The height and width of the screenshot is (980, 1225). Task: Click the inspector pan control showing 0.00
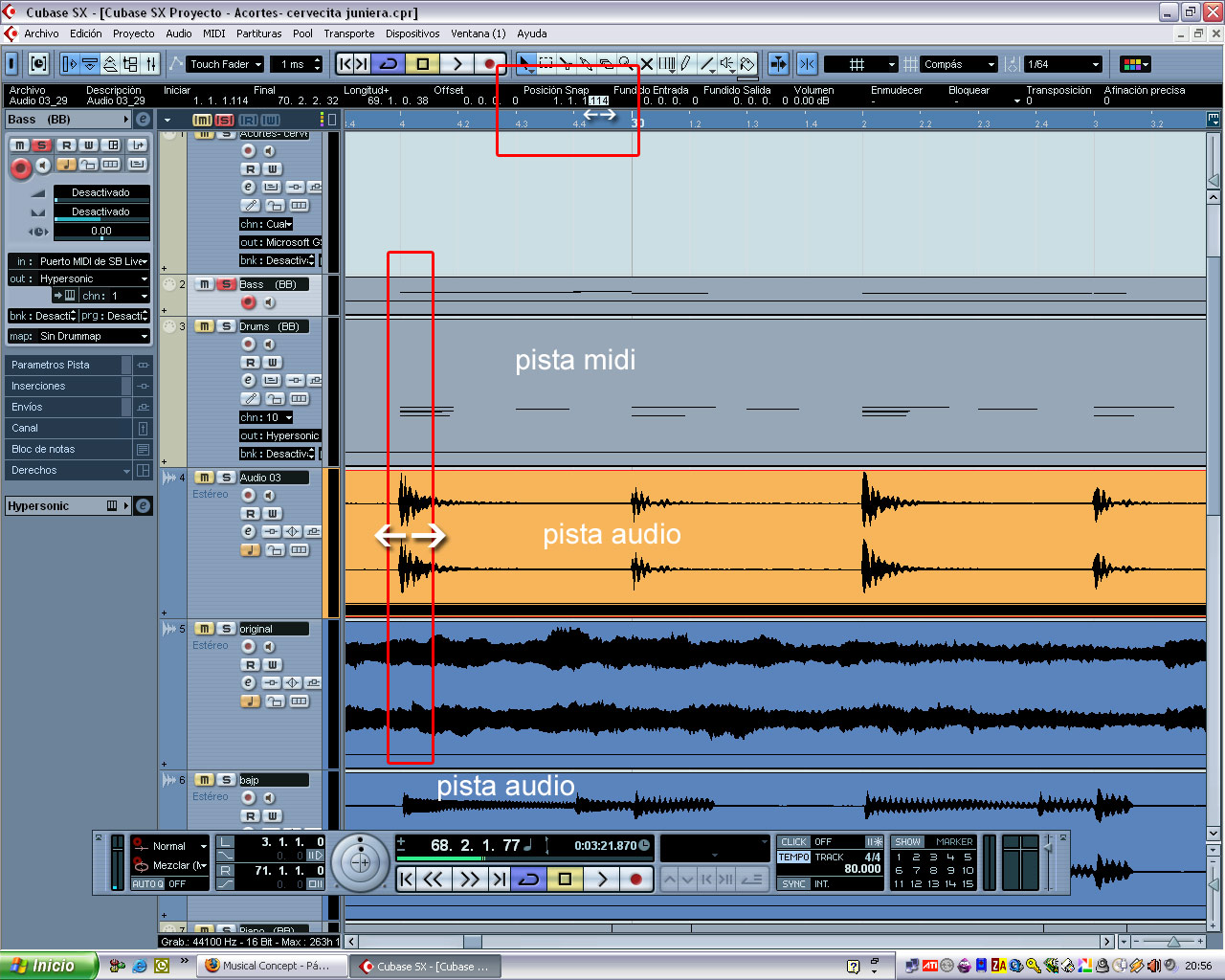click(101, 231)
